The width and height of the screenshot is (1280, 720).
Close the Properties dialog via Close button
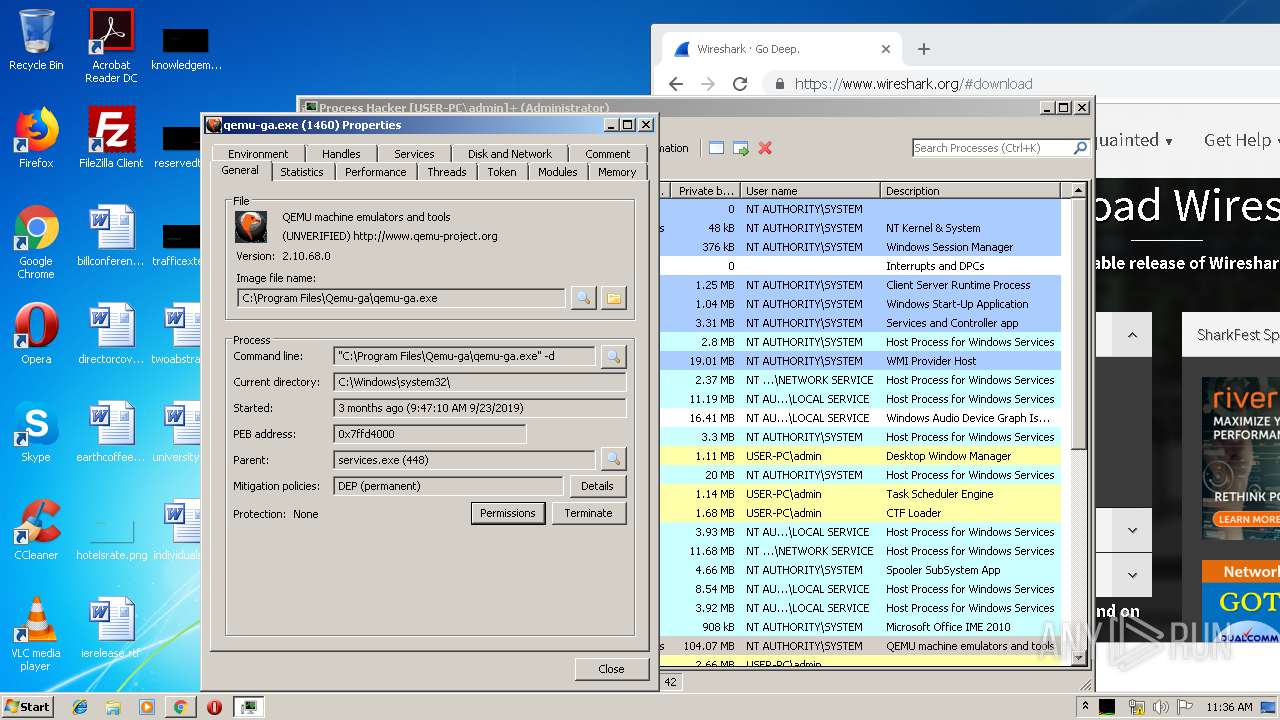pyautogui.click(x=611, y=669)
